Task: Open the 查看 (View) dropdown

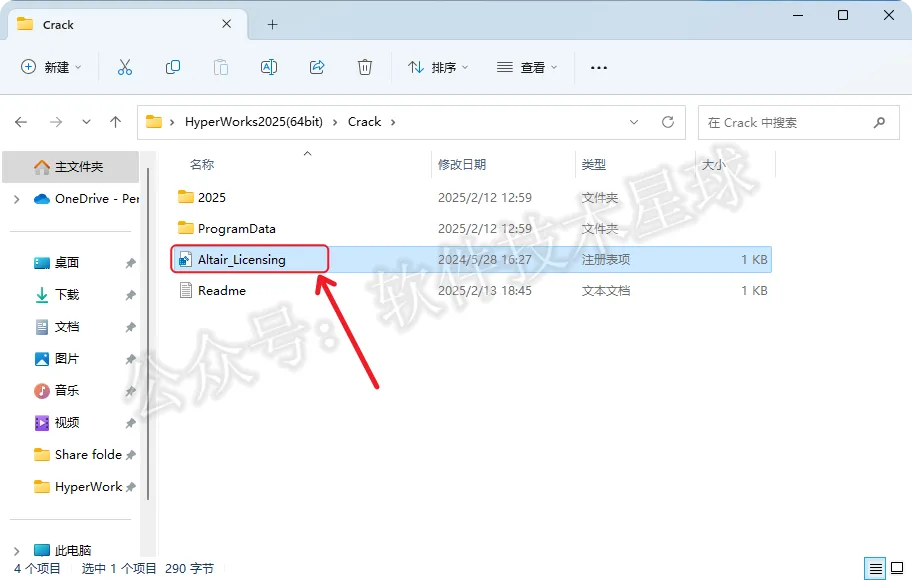Action: 527,67
